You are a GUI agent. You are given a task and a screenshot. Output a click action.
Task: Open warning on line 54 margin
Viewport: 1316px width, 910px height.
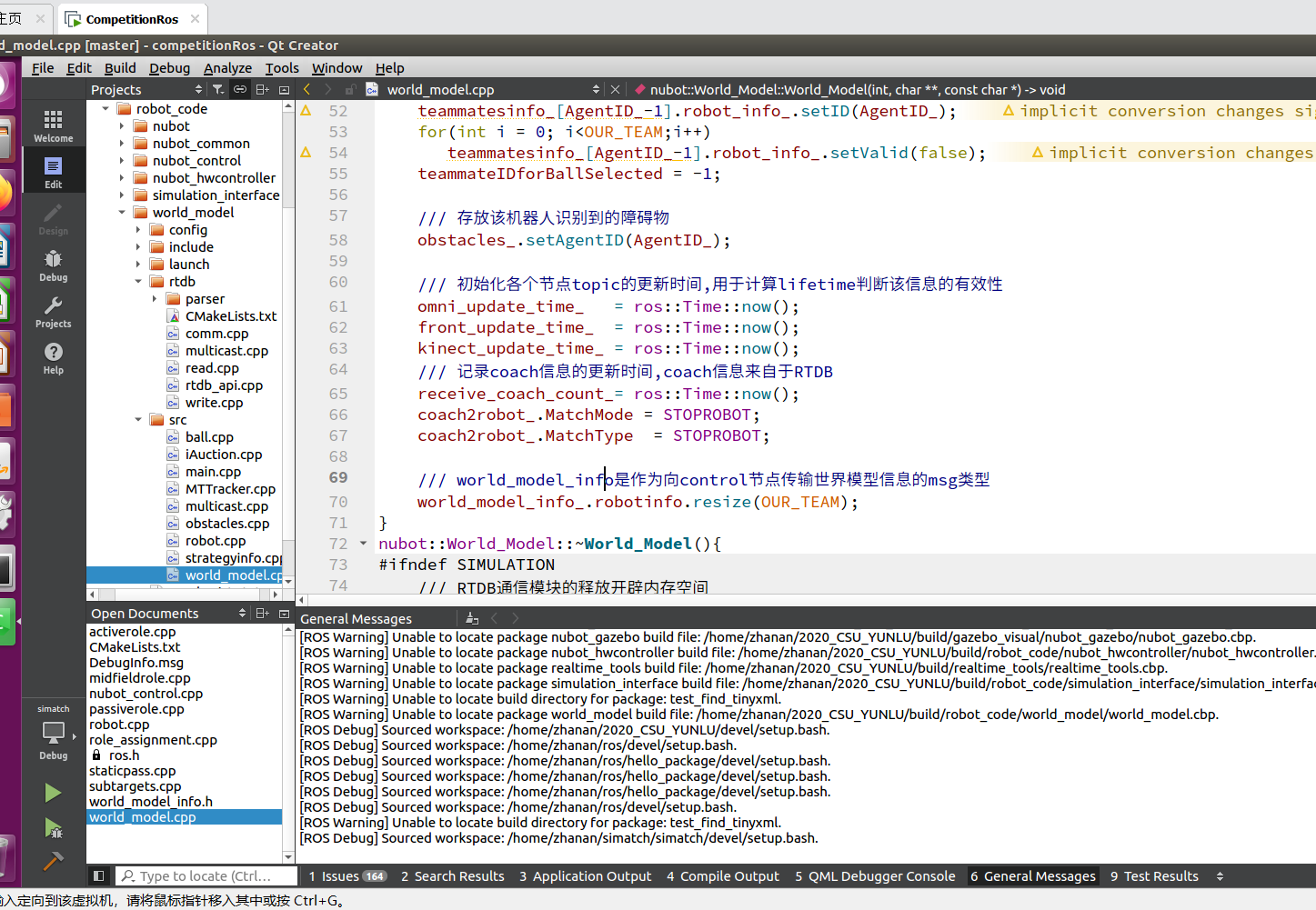(x=306, y=153)
